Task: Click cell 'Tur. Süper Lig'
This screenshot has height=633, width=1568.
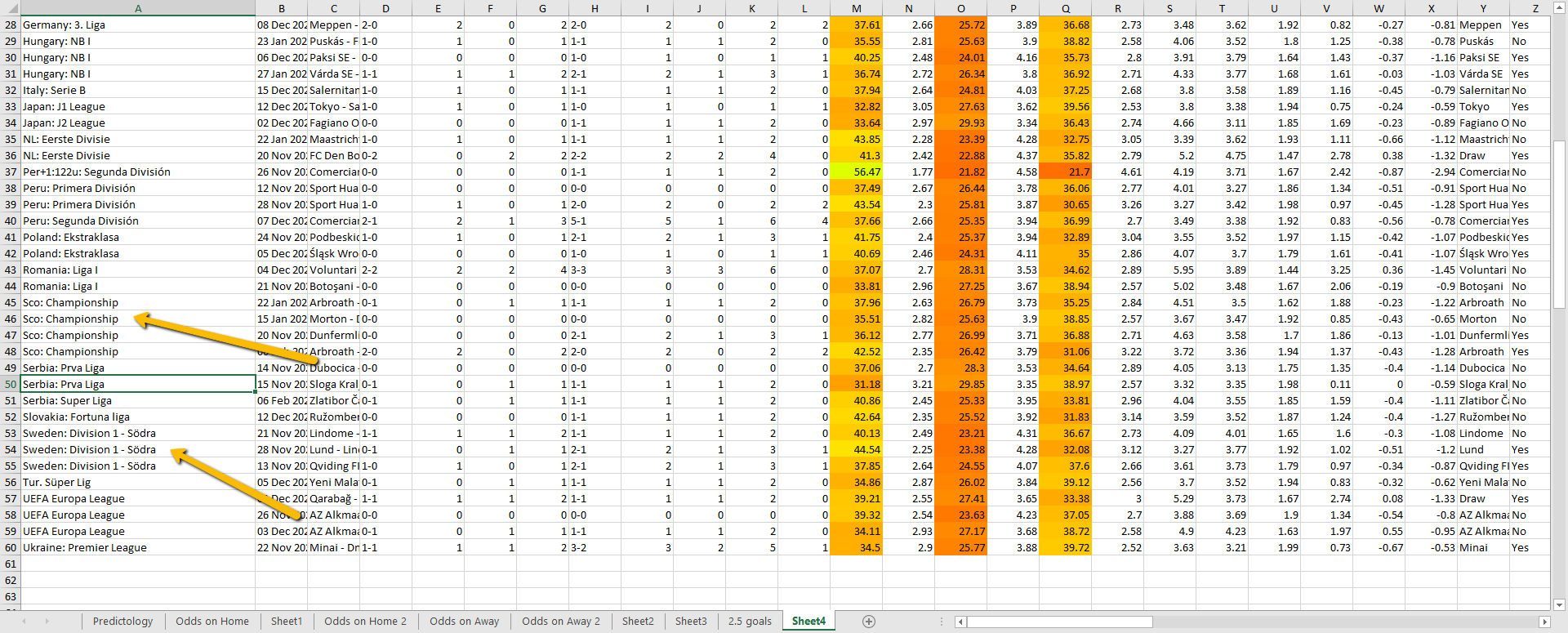Action: coord(138,482)
